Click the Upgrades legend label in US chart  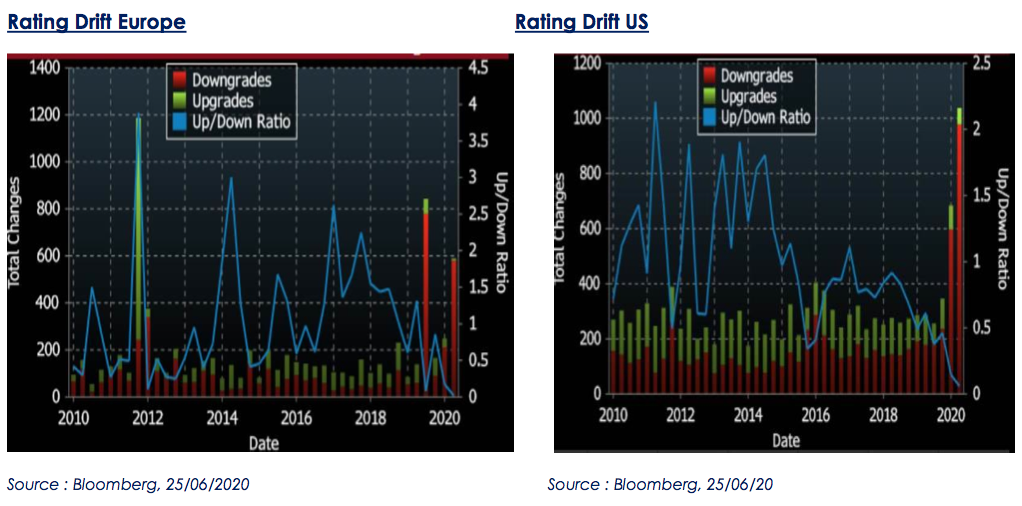[749, 96]
